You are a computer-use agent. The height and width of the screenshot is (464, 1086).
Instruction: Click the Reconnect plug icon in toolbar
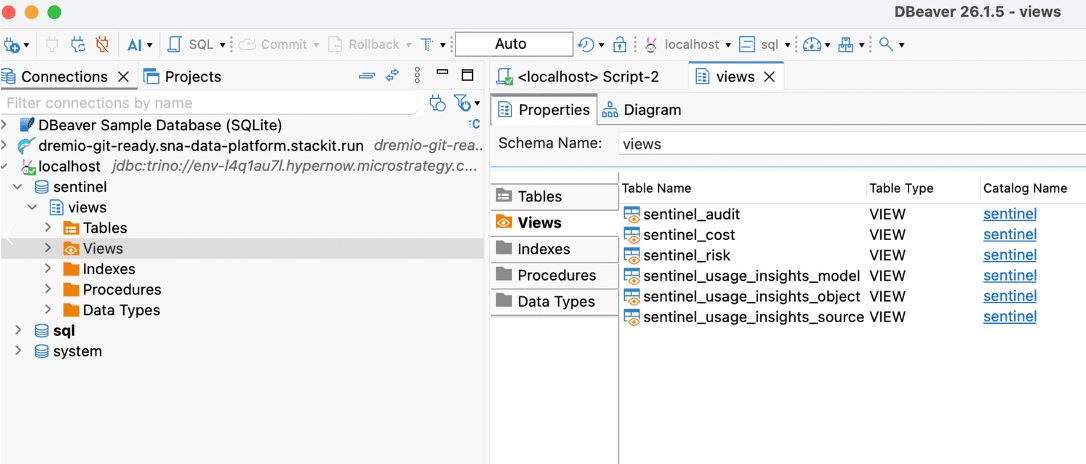pyautogui.click(x=78, y=45)
